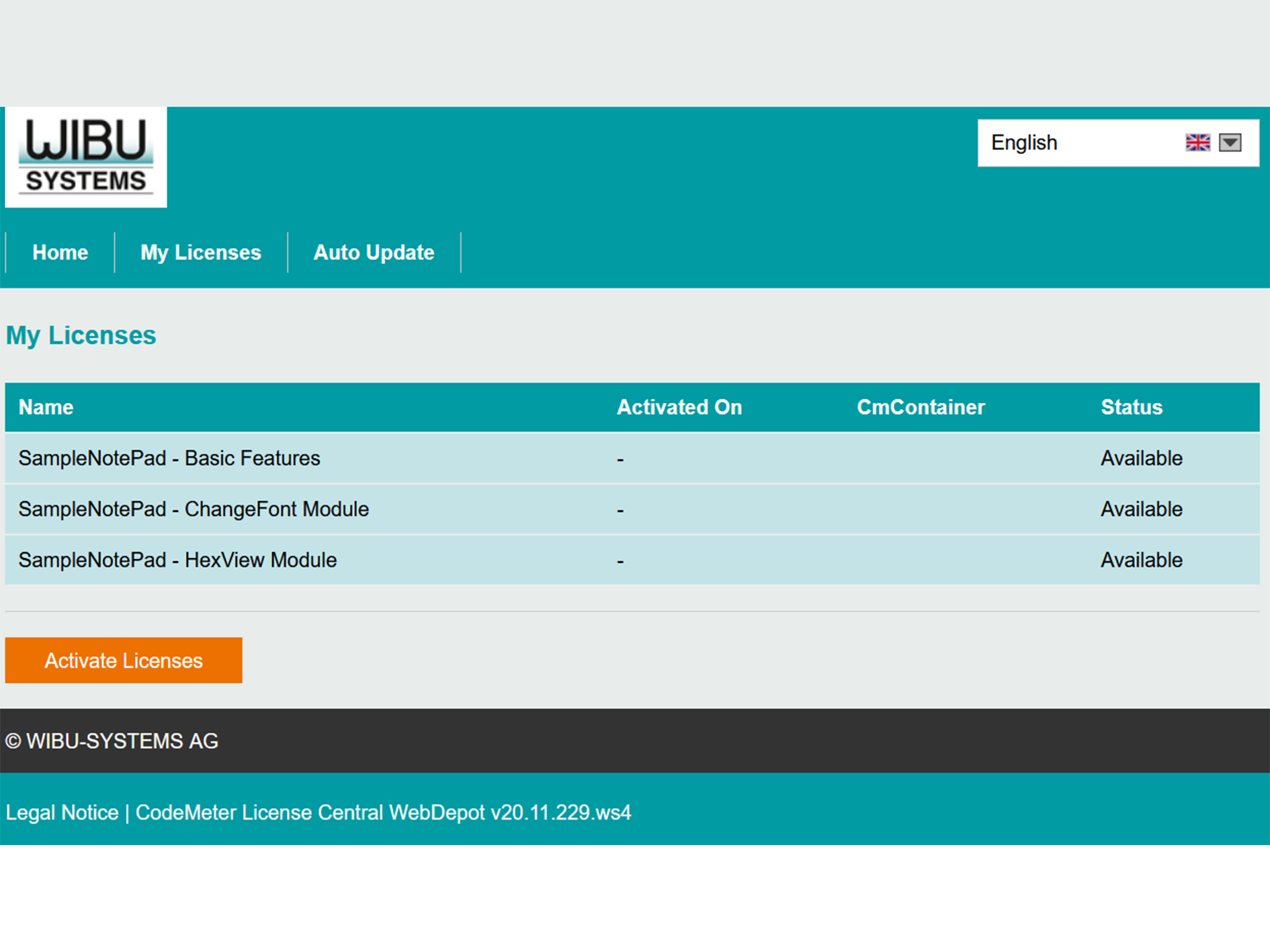
Task: Select the SampleNotePad Basic Features row
Action: [169, 458]
